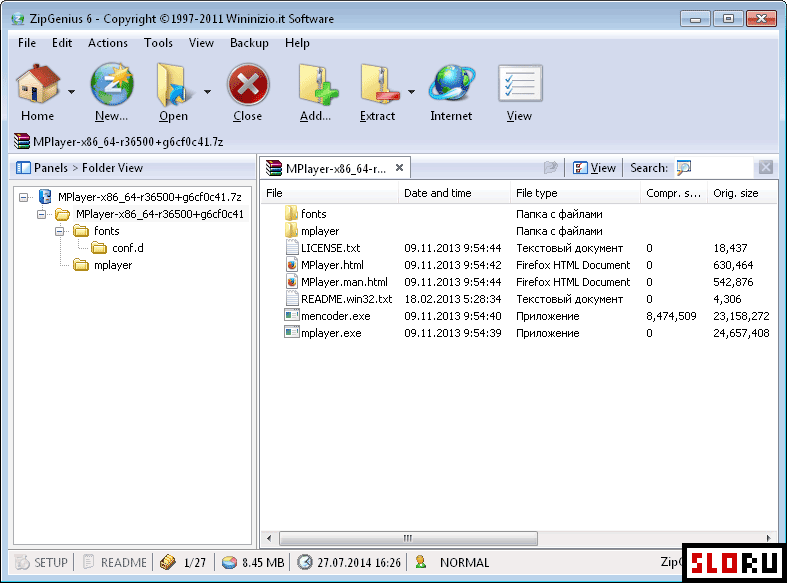Screen dimensions: 787x583
Task: Select conf.d folder in tree
Action: [x=127, y=248]
